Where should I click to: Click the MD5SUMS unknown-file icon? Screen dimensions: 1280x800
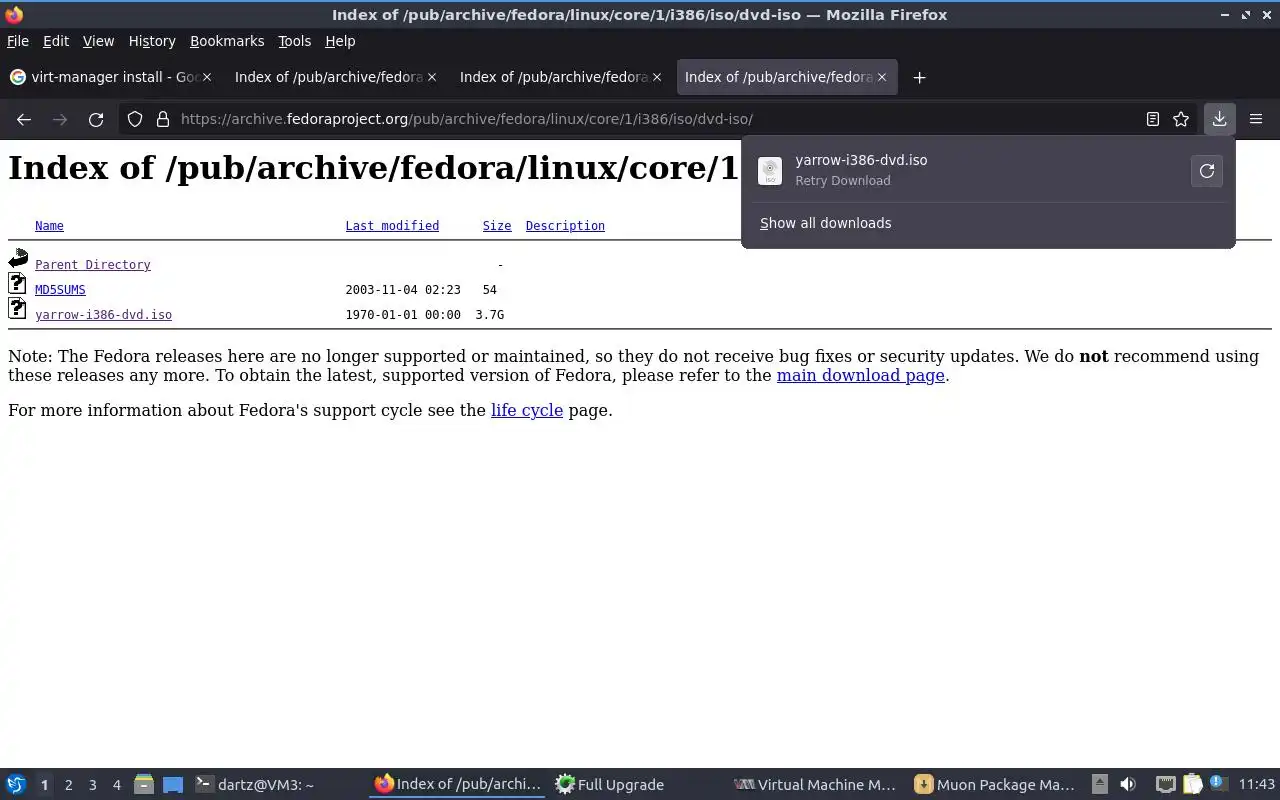click(x=17, y=284)
